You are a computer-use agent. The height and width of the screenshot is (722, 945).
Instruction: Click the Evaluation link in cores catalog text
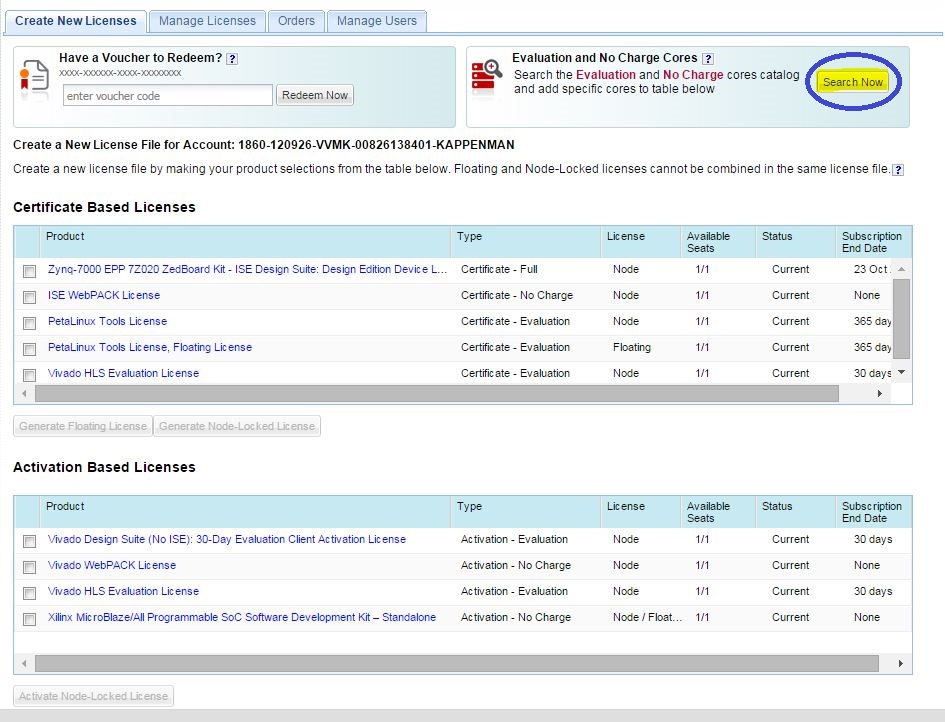click(606, 75)
